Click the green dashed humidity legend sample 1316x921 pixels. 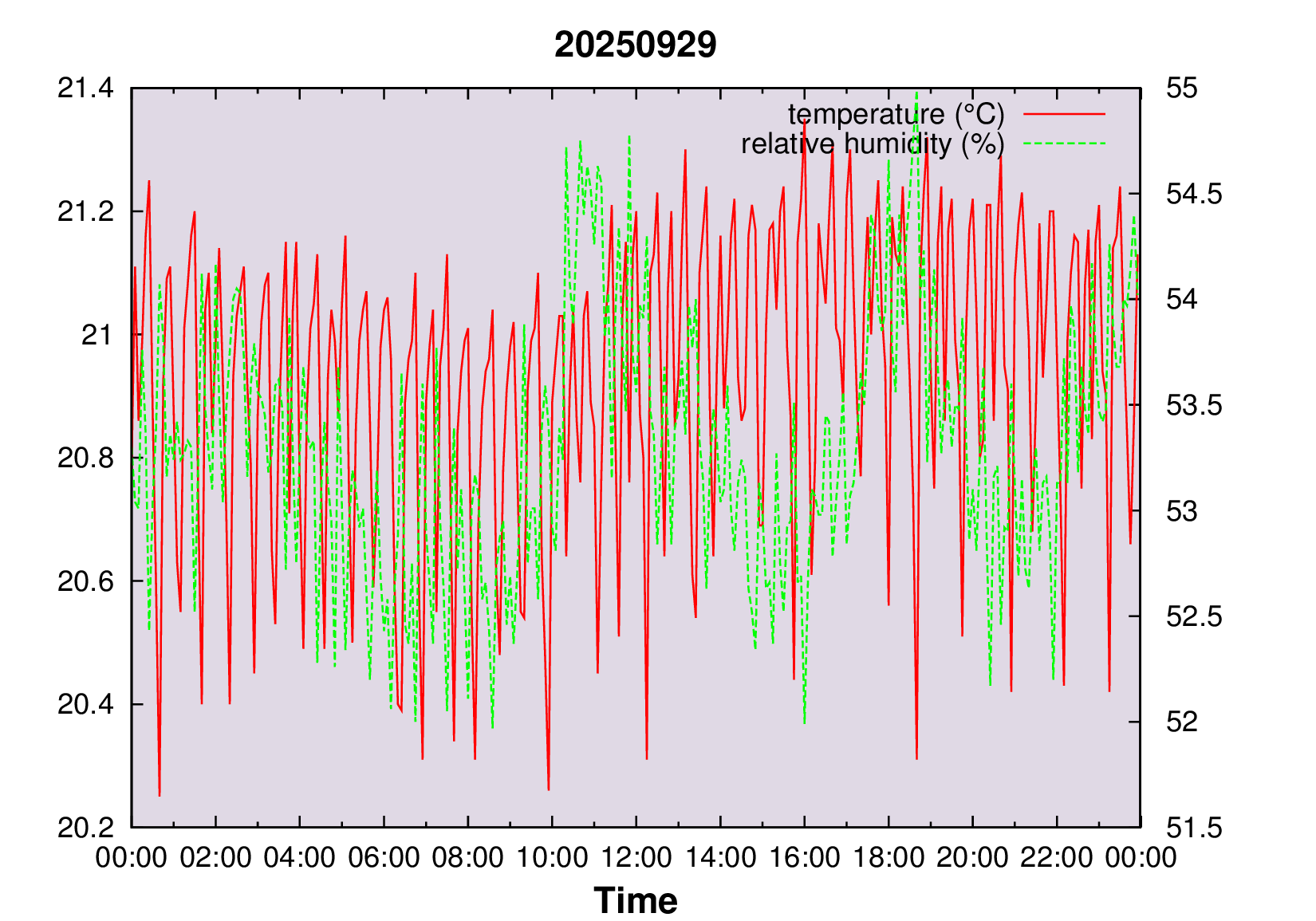click(x=1064, y=144)
